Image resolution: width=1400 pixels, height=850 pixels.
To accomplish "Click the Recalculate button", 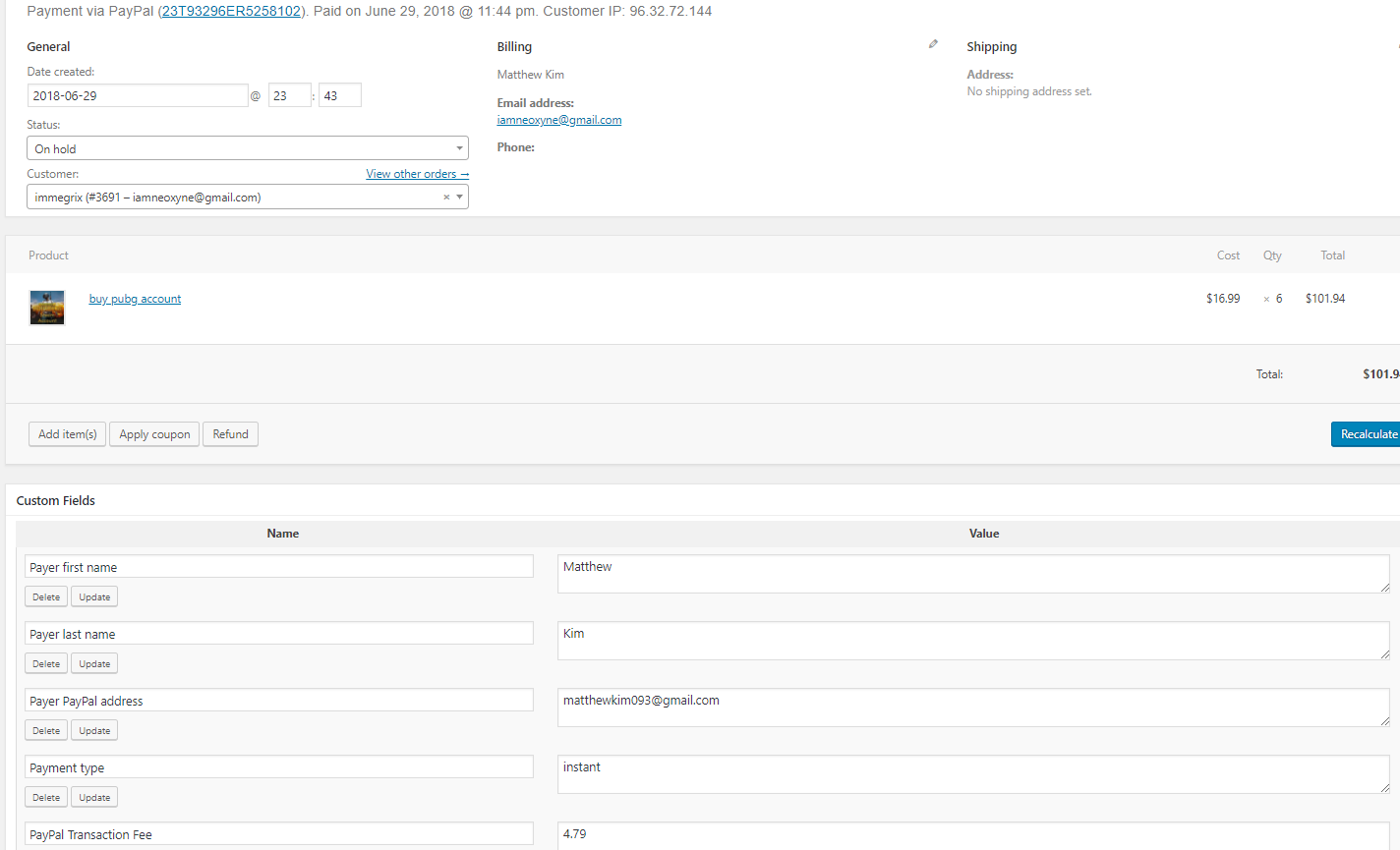I will [x=1367, y=434].
